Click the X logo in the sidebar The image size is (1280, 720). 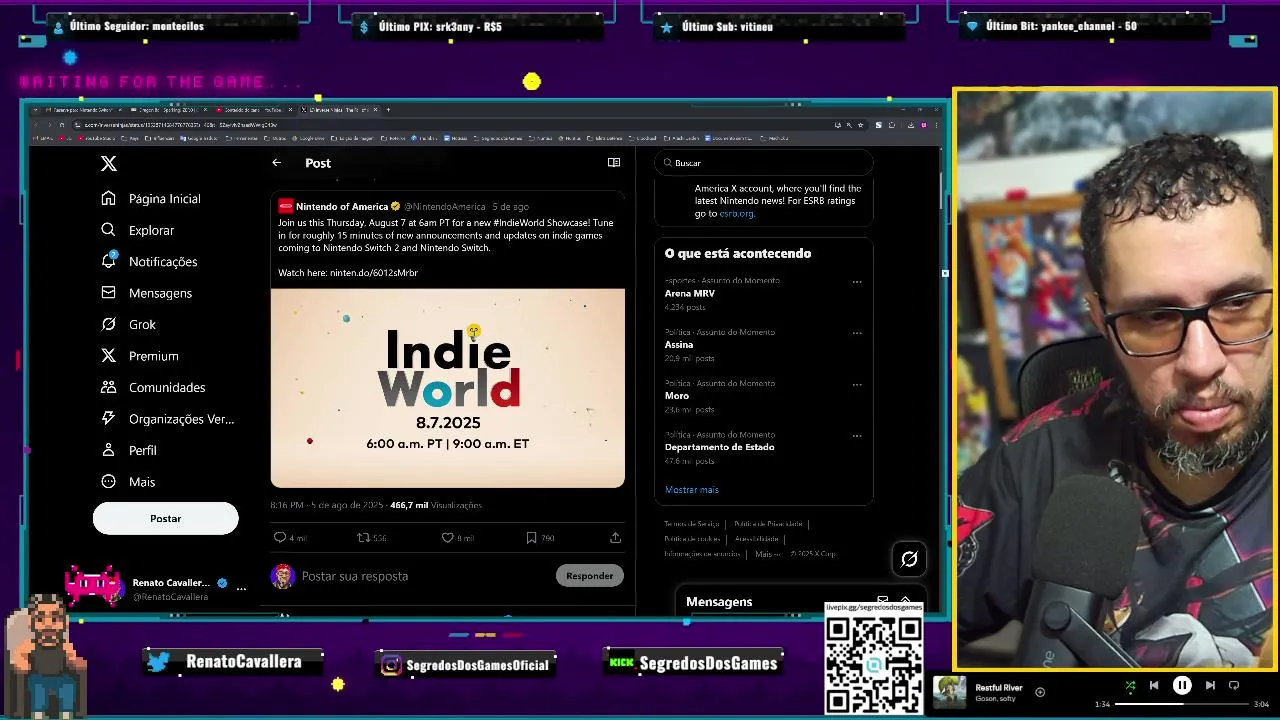pyautogui.click(x=109, y=163)
